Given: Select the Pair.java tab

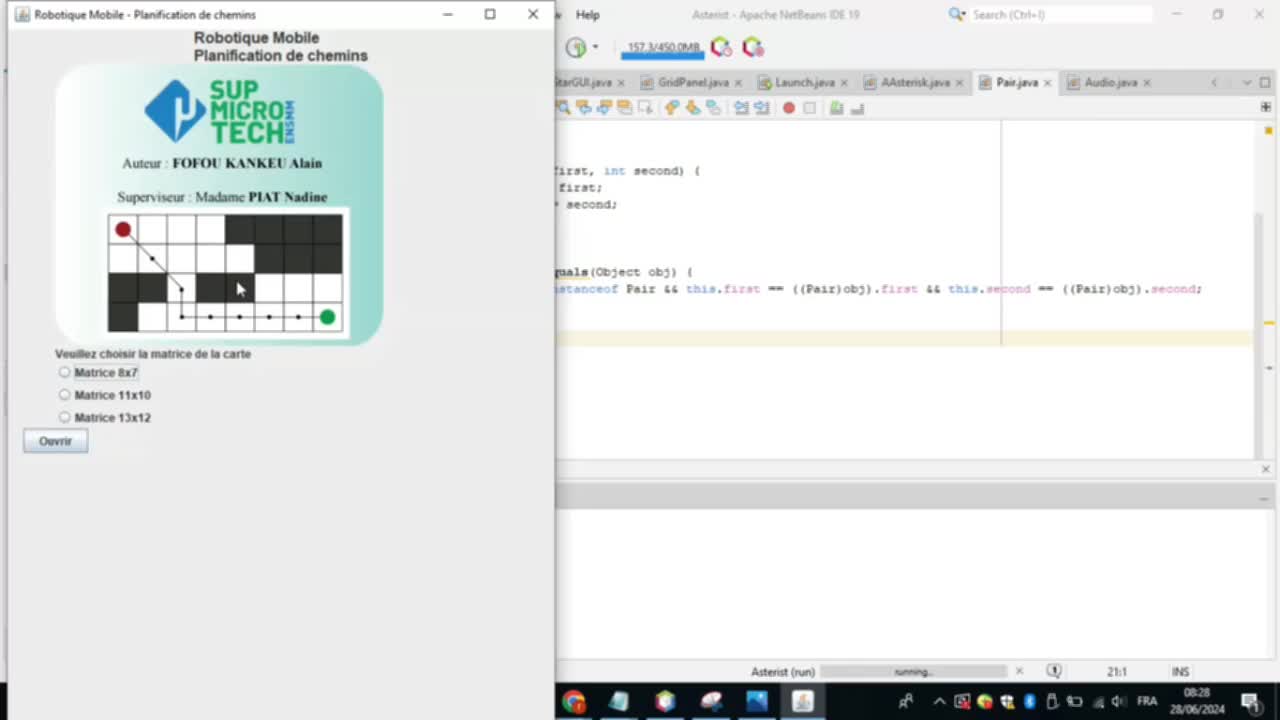Looking at the screenshot, I should point(1017,83).
